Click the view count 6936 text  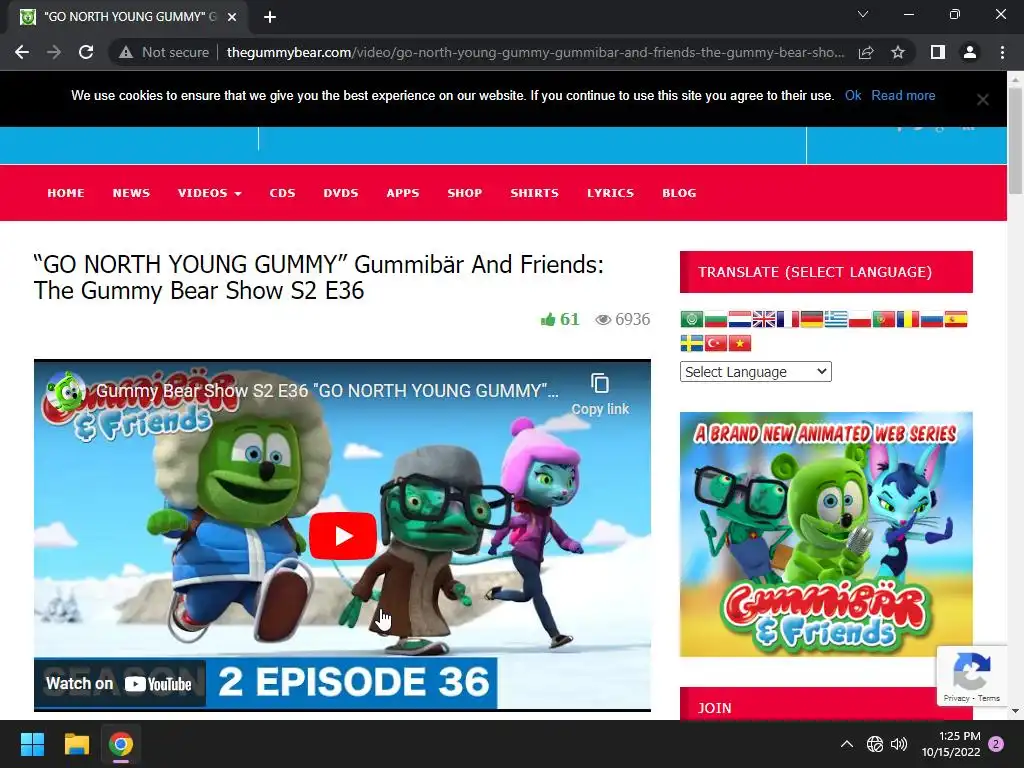[x=632, y=319]
